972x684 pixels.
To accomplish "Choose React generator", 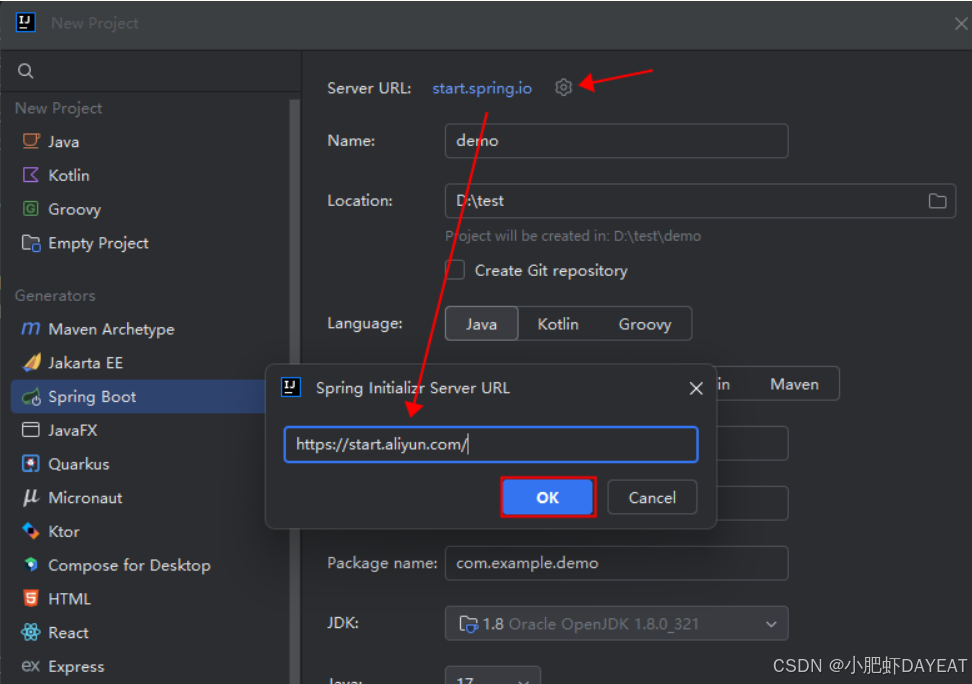I will [x=68, y=633].
